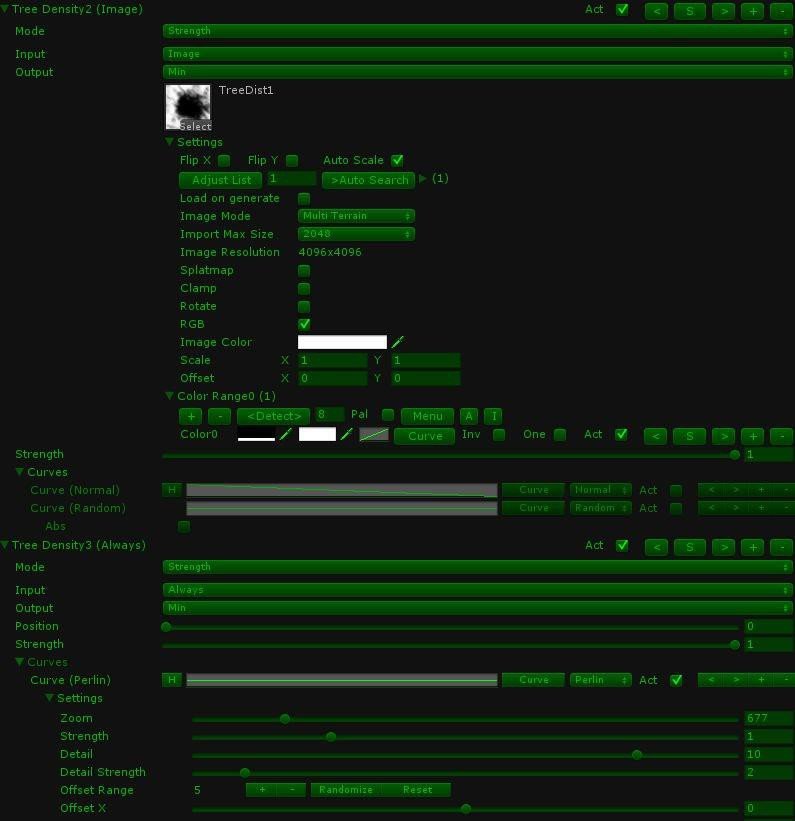Click the Perlin Zoom slider handle

pos(285,719)
